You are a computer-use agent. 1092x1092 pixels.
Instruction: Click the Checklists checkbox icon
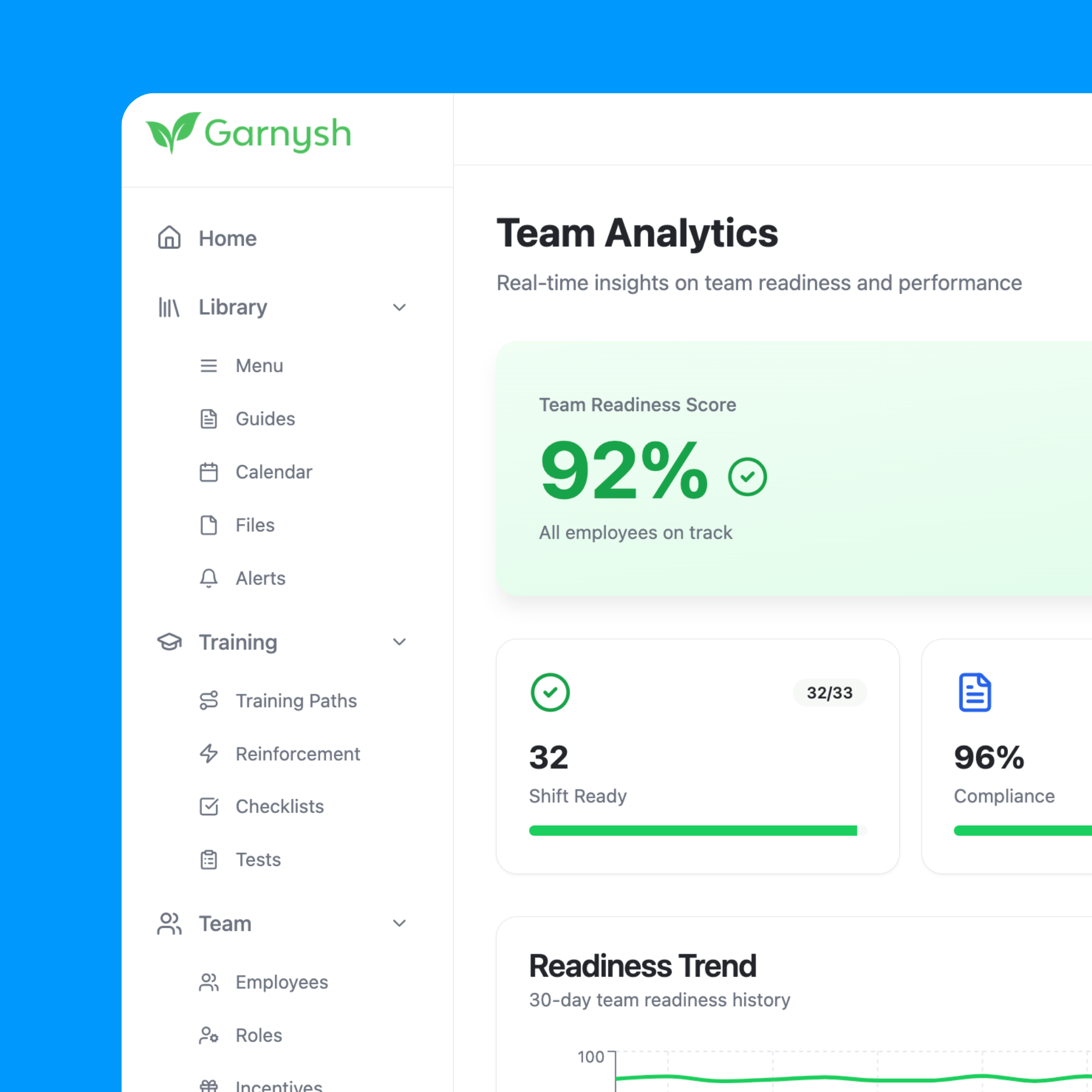click(x=209, y=806)
